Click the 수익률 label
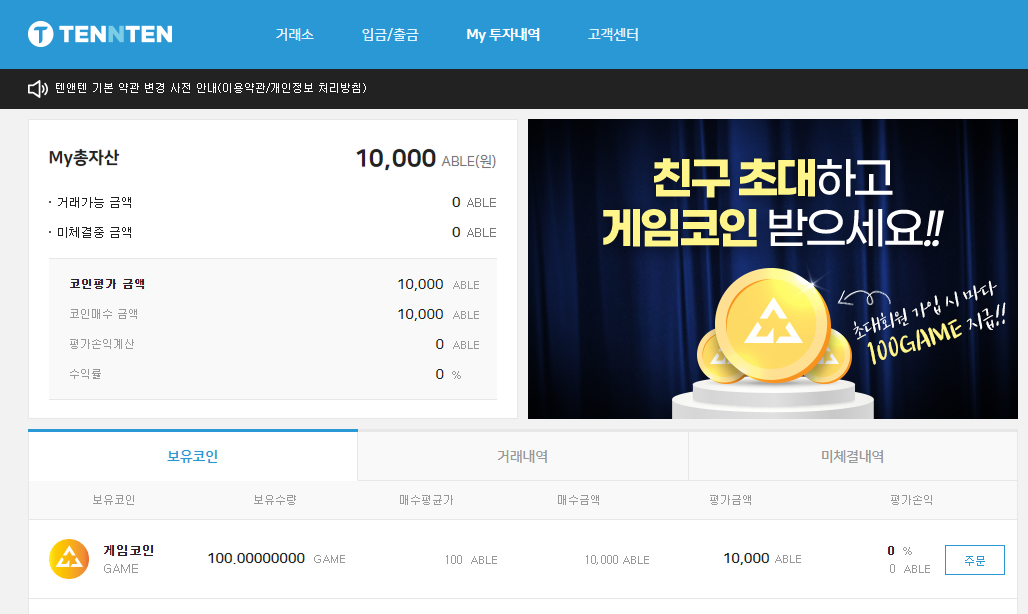This screenshot has height=614, width=1028. [85, 374]
